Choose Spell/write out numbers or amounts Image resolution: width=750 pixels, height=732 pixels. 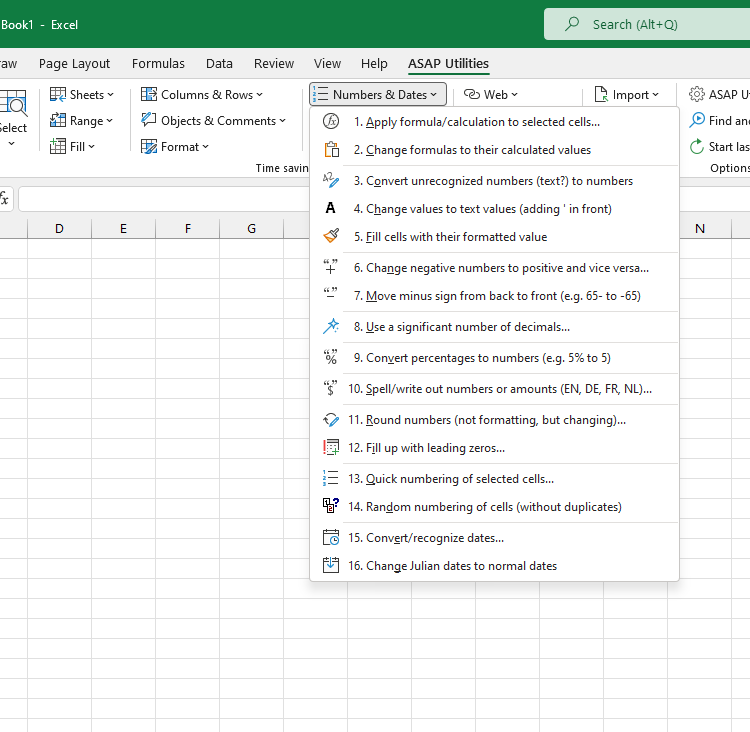tap(495, 388)
